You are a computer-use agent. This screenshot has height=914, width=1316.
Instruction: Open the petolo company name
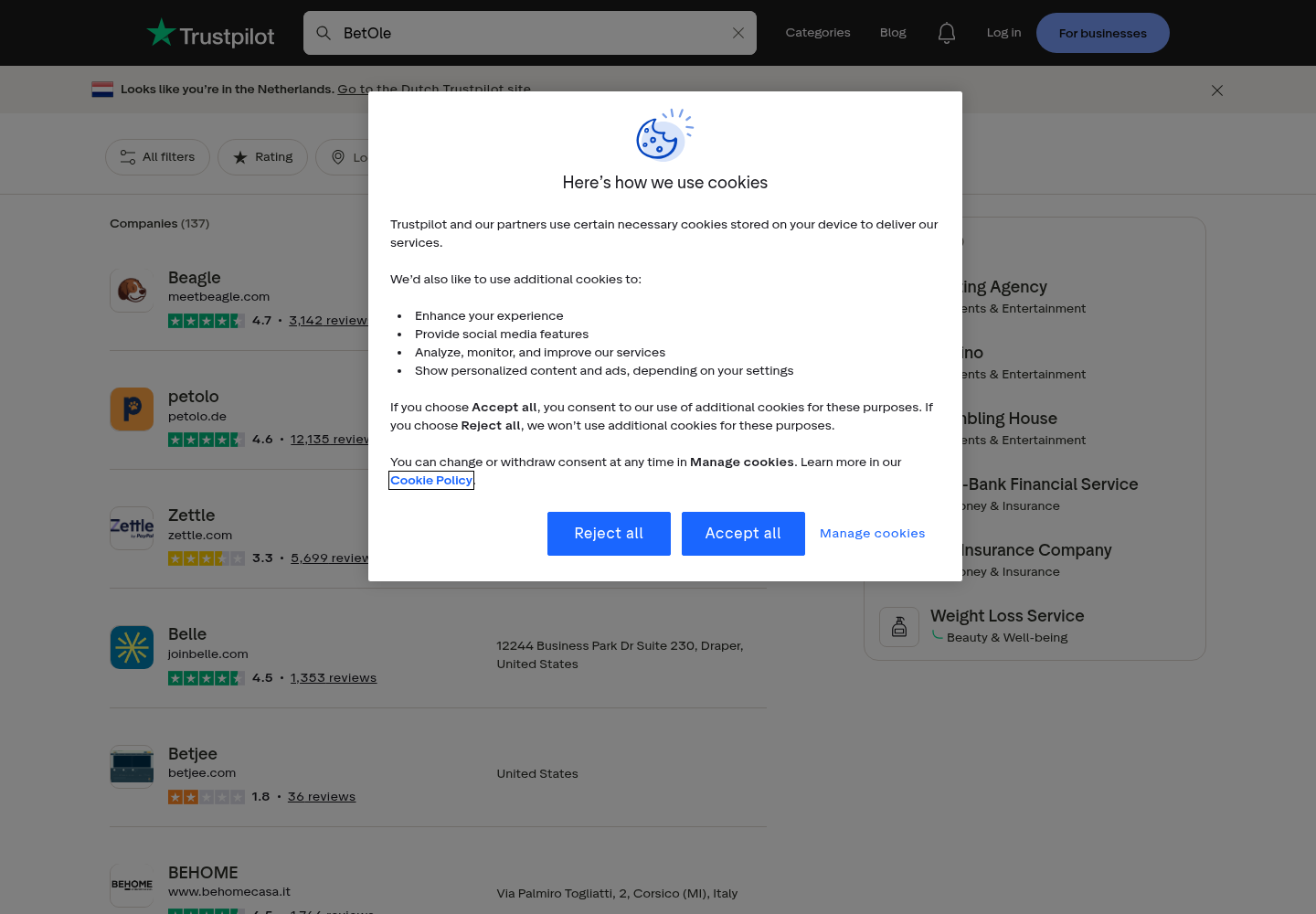pyautogui.click(x=194, y=397)
